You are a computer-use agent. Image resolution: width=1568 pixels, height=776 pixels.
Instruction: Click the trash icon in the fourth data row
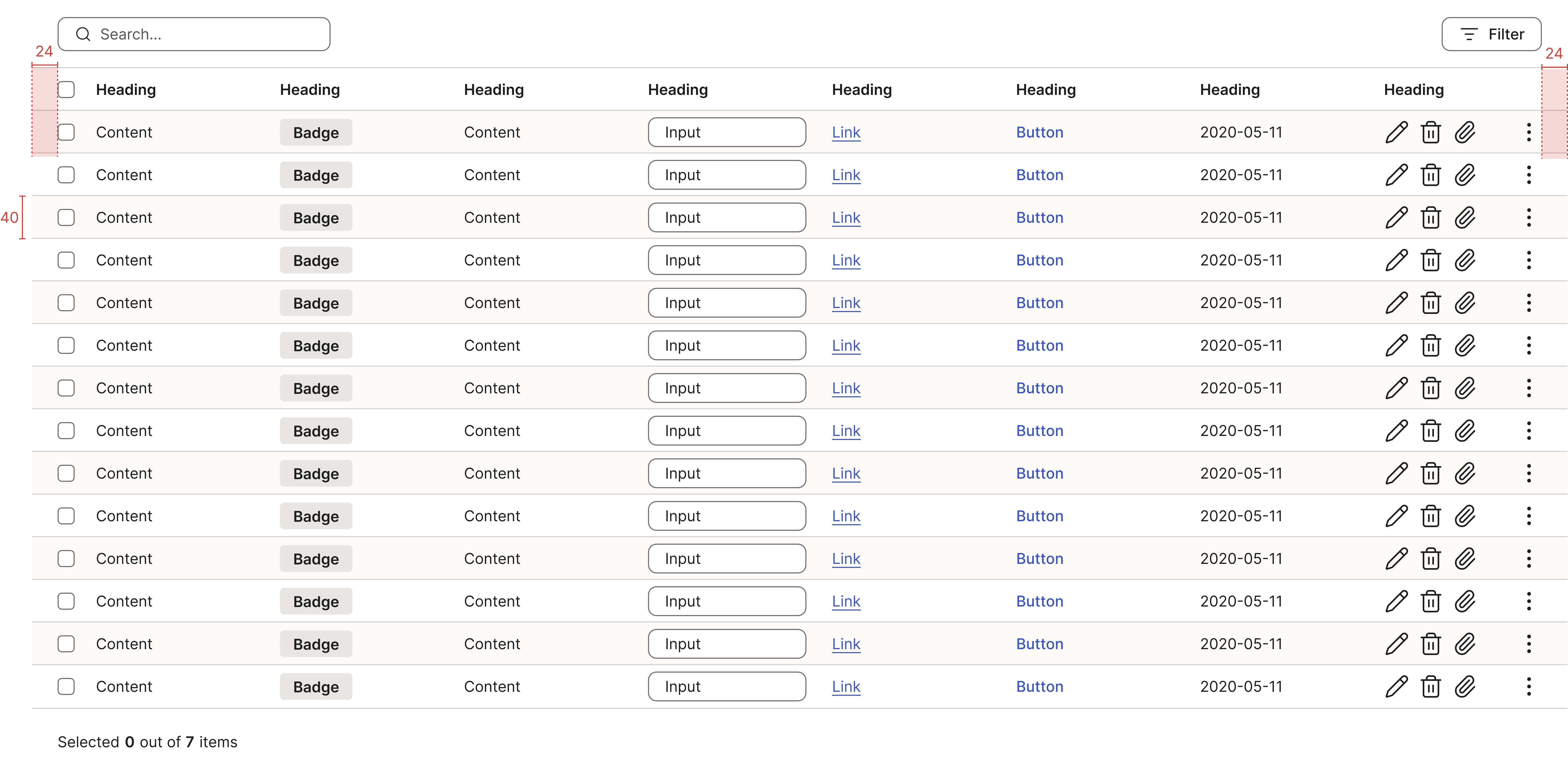click(1430, 260)
